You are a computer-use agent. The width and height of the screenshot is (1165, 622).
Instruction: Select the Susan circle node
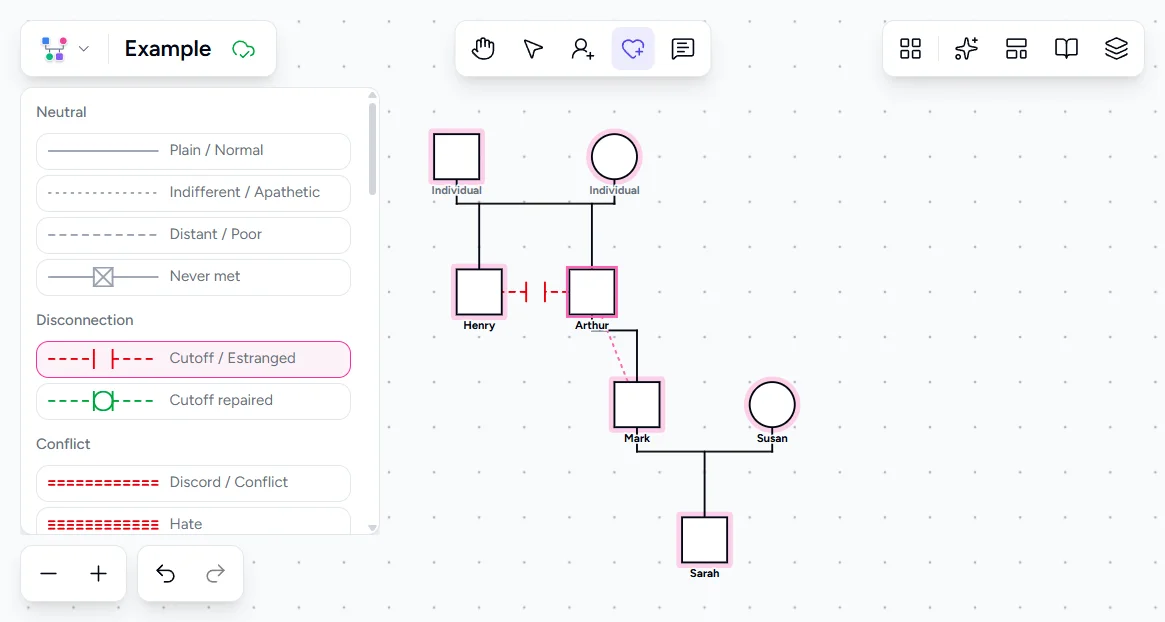[772, 405]
